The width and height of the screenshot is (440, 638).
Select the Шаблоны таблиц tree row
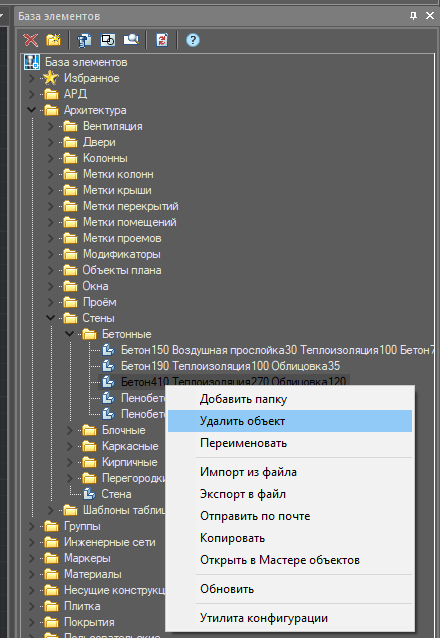point(124,510)
